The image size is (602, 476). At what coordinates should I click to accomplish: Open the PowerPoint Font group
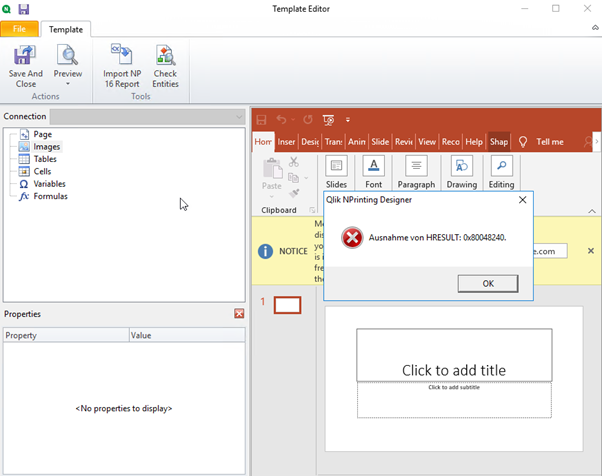[x=372, y=171]
